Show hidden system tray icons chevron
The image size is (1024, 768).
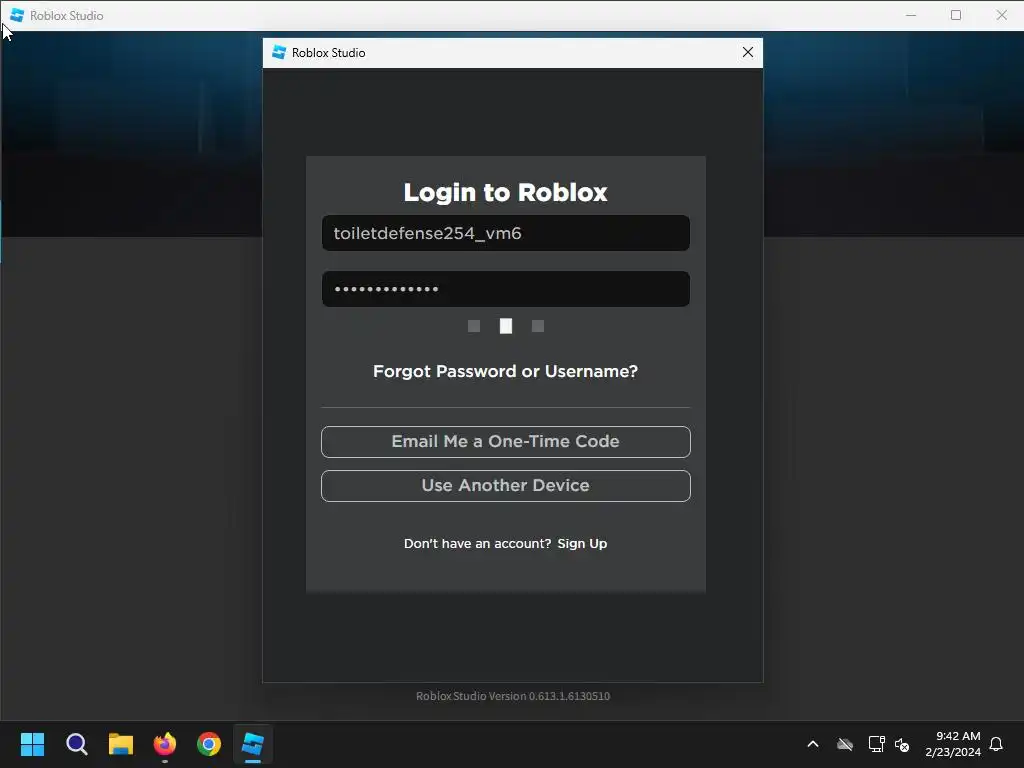pyautogui.click(x=813, y=744)
